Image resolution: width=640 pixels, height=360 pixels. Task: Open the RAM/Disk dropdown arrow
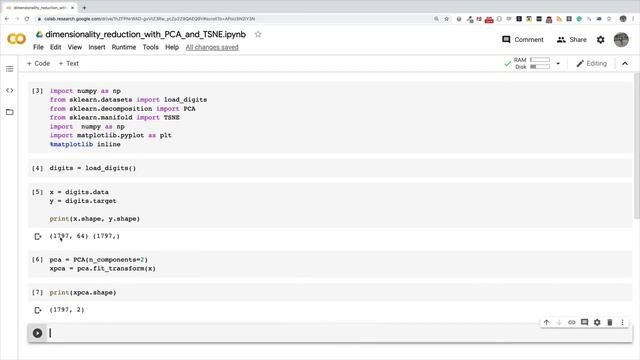coord(558,64)
